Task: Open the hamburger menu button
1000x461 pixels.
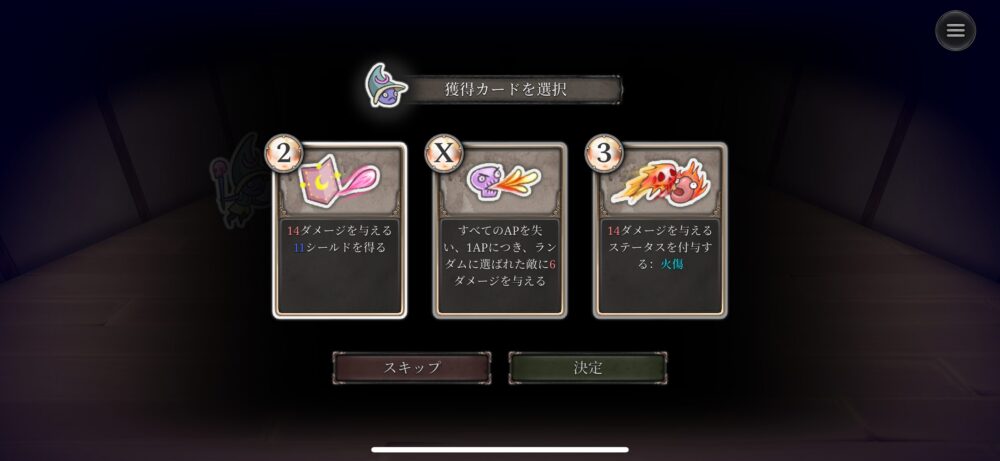Action: point(955,31)
